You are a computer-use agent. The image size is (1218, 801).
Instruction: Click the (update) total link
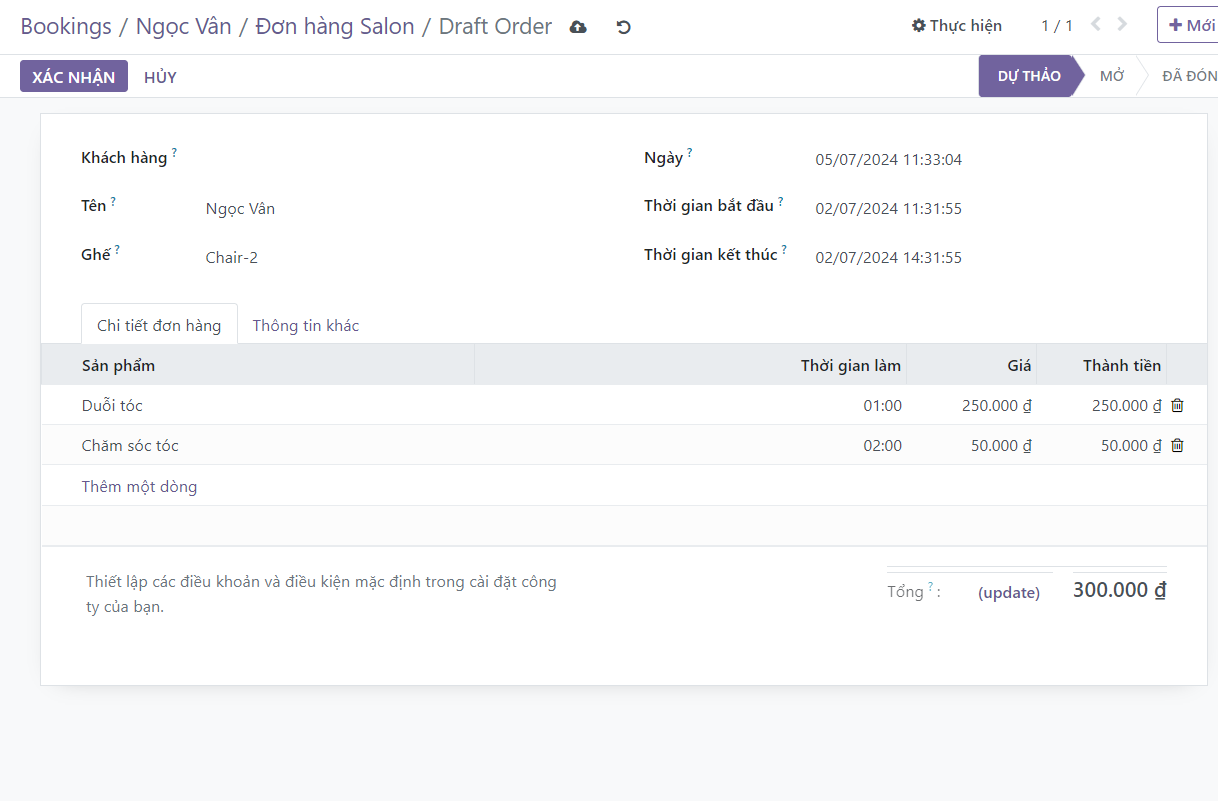(x=1008, y=592)
